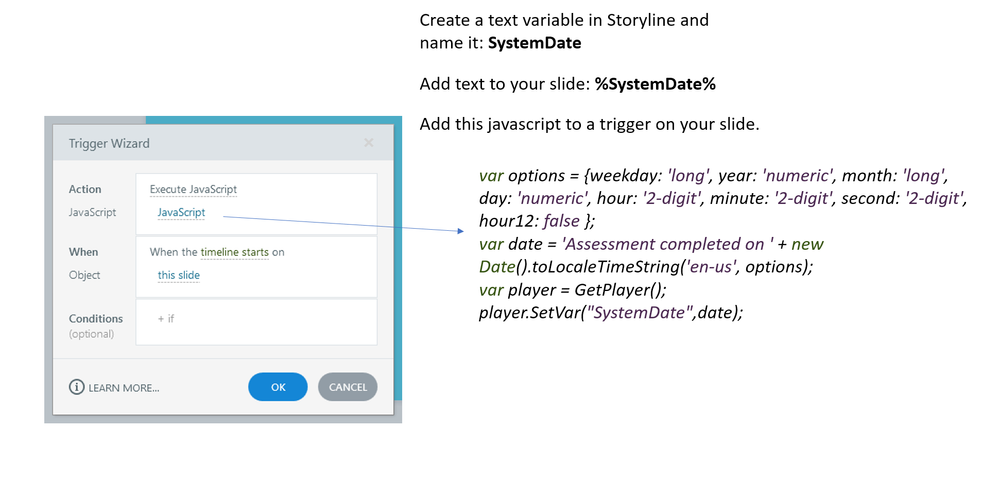
Task: Click the bold When label
Action: [83, 252]
